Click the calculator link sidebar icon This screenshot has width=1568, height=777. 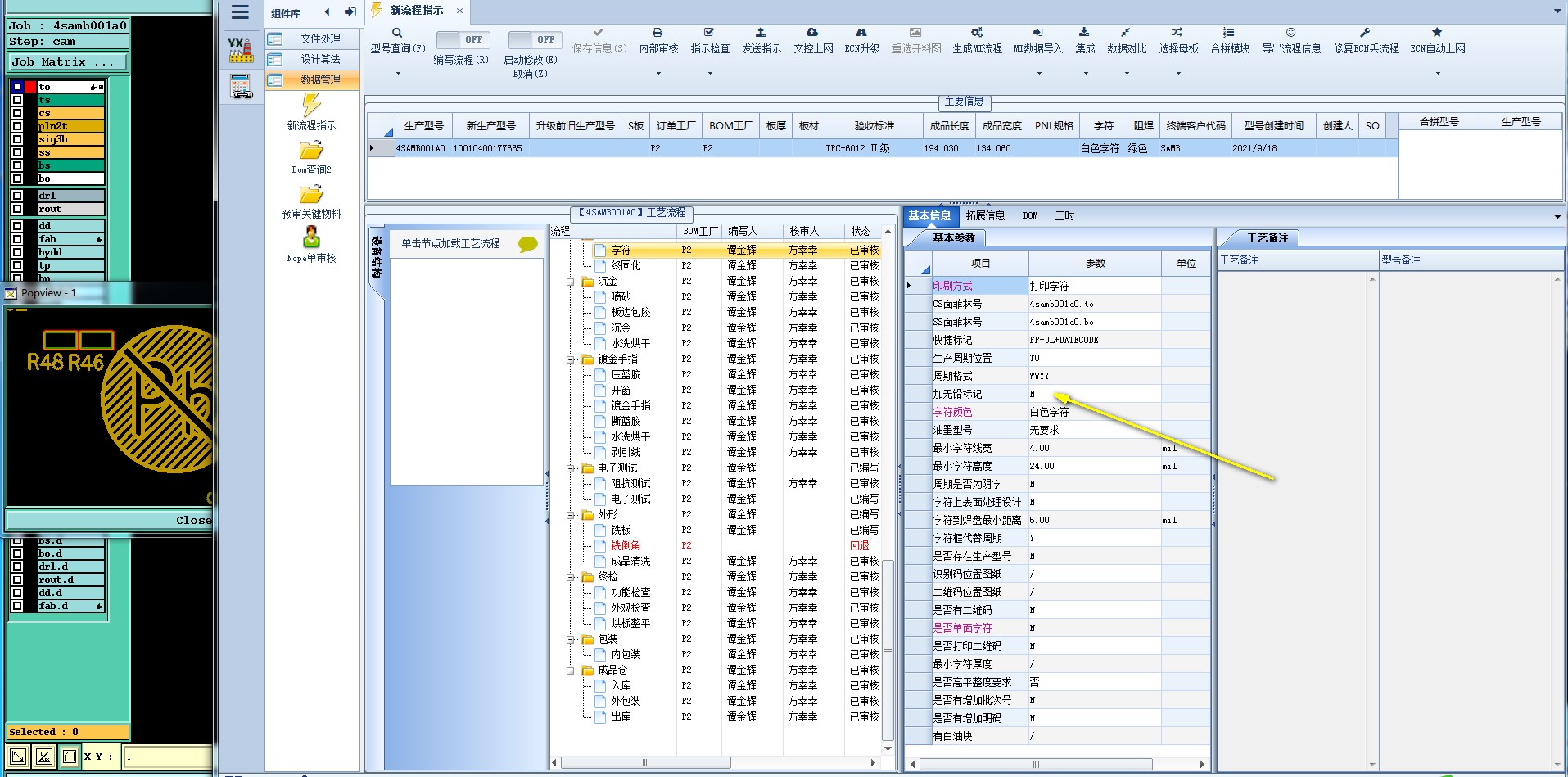pyautogui.click(x=241, y=87)
